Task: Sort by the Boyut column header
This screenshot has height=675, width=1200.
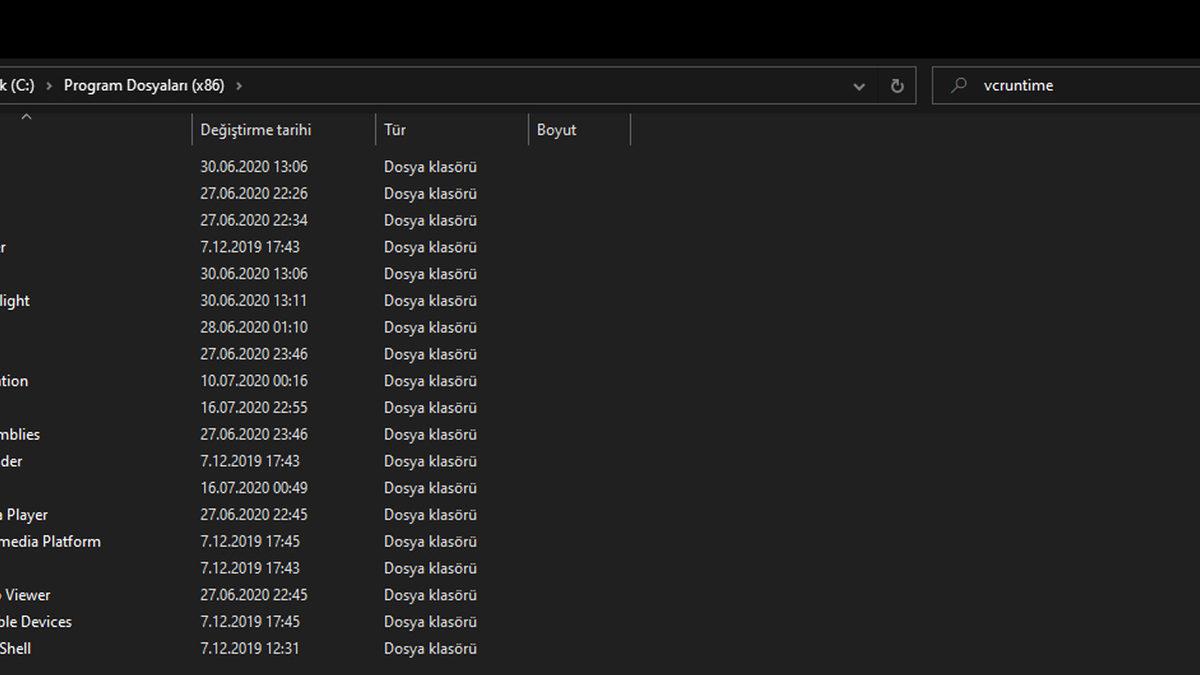Action: [x=557, y=130]
